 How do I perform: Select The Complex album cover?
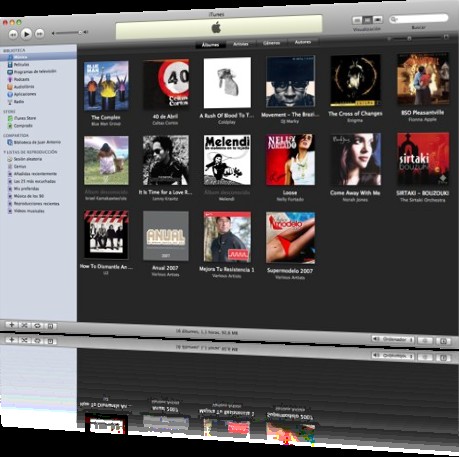click(x=106, y=86)
